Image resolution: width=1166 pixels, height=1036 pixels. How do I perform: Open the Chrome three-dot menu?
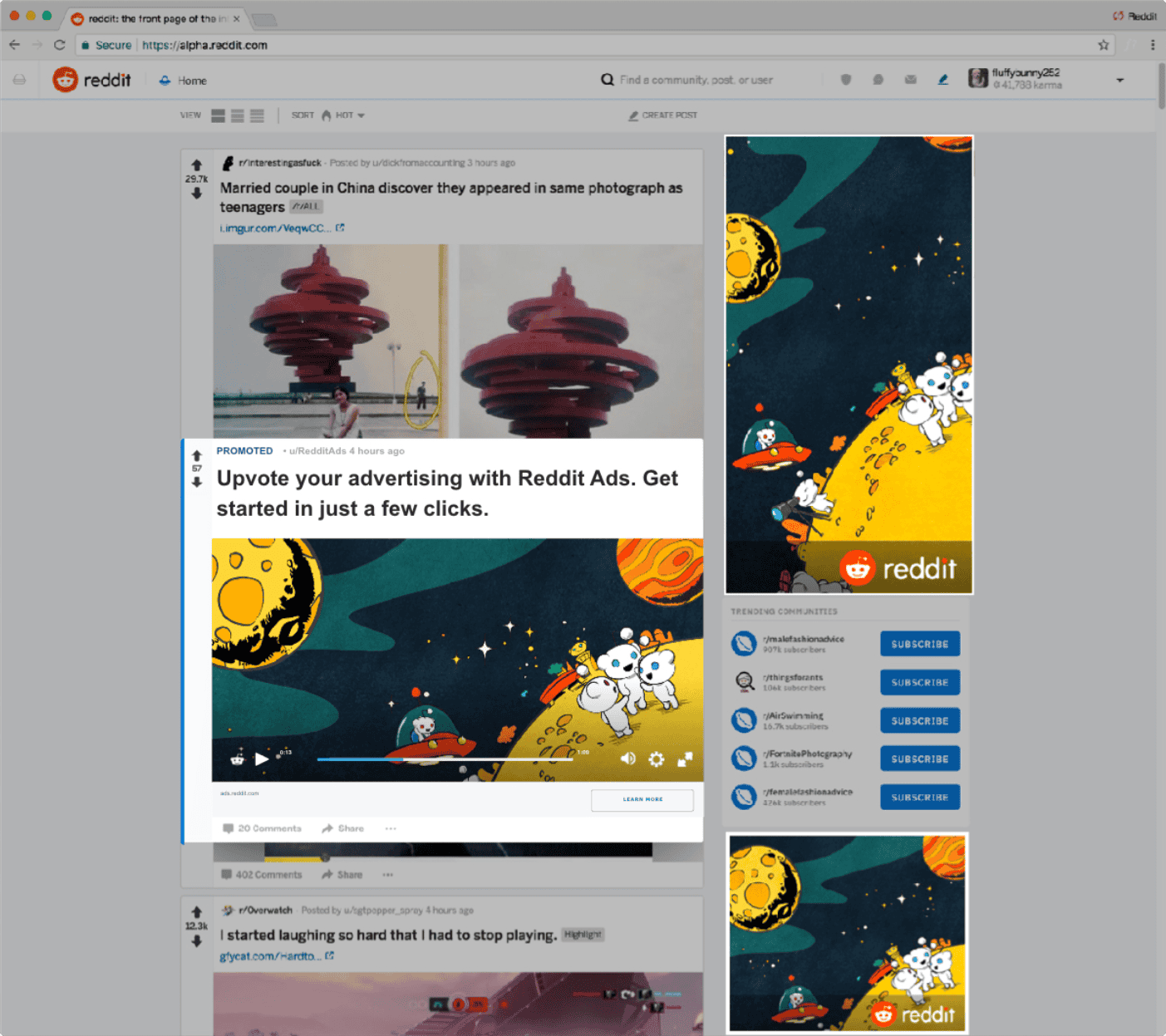(x=1153, y=45)
